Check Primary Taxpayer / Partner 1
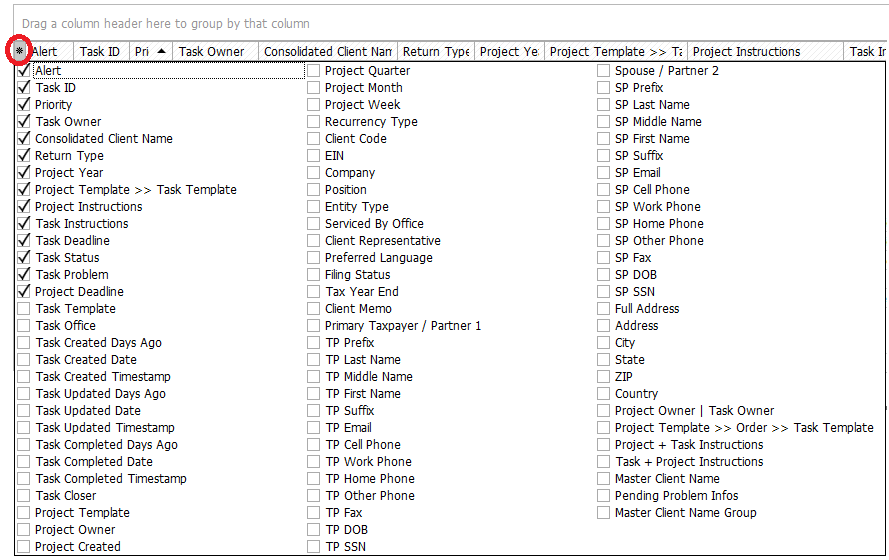The image size is (889, 560). [x=314, y=326]
